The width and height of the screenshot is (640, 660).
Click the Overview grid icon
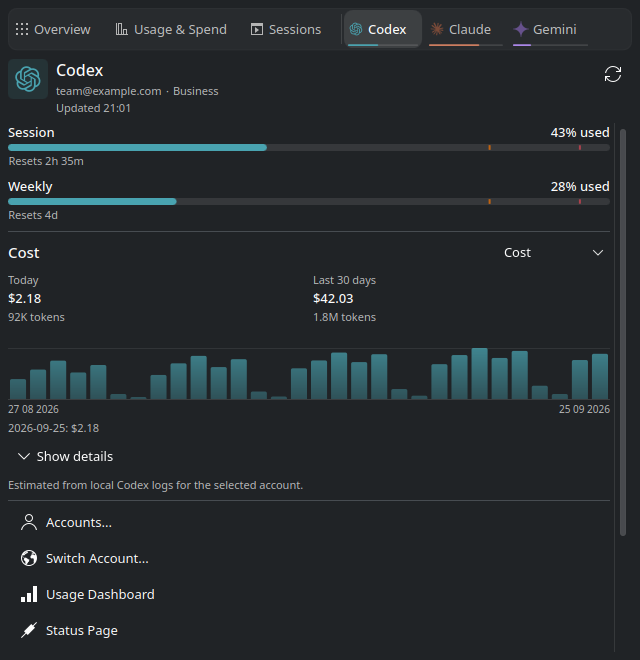click(22, 29)
